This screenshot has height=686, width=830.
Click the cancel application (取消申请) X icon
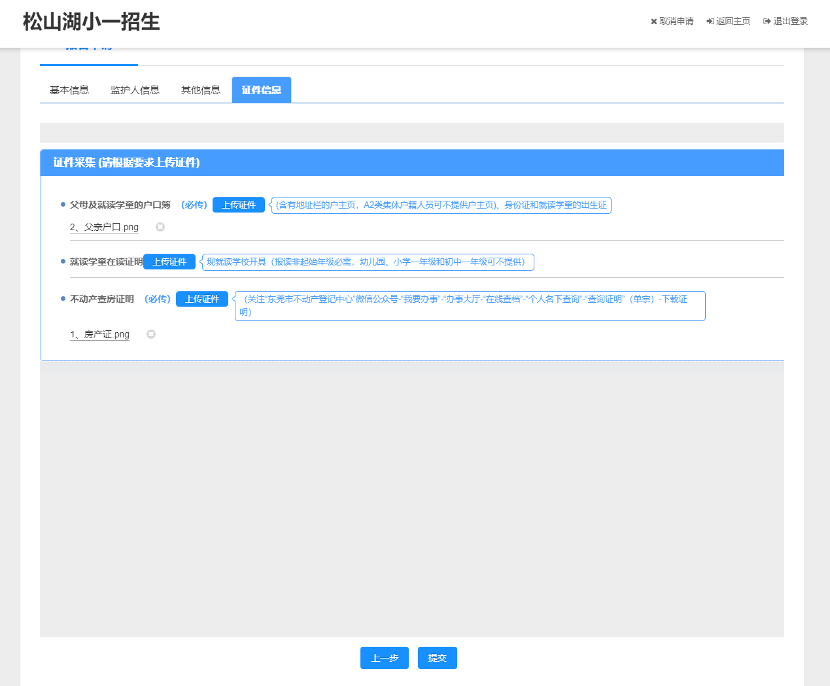coord(654,21)
